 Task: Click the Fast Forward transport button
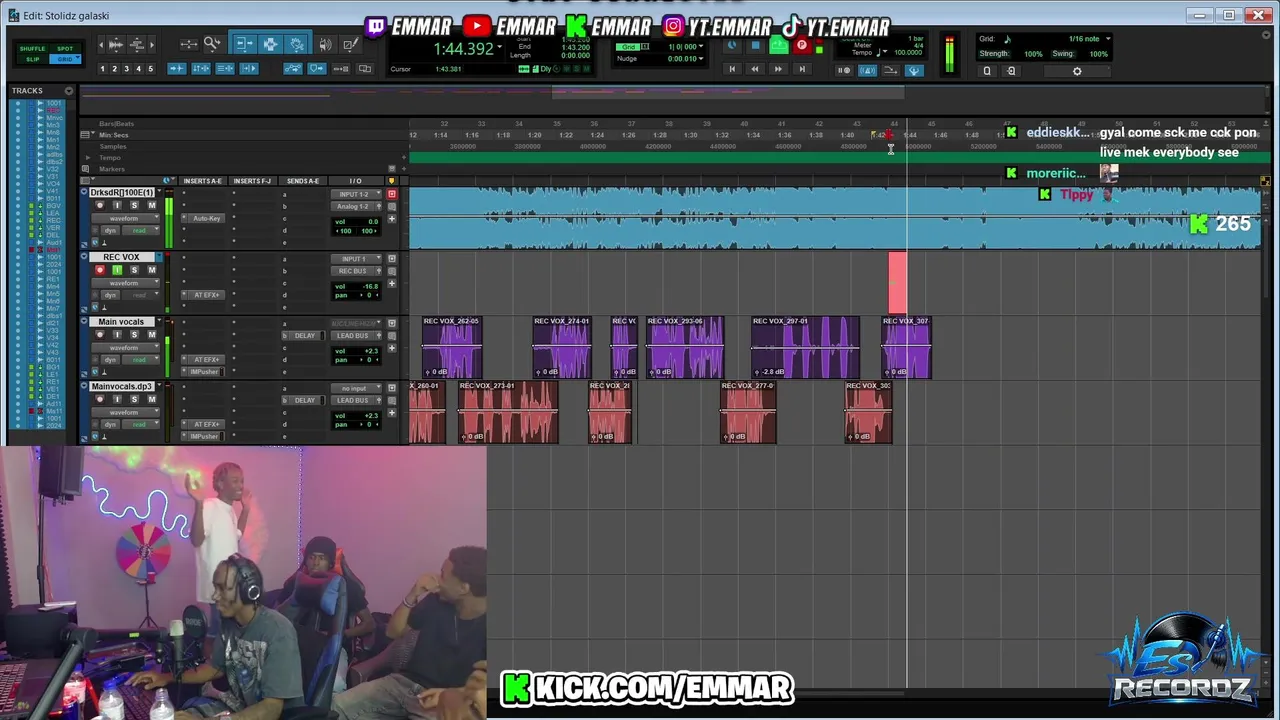click(x=778, y=69)
